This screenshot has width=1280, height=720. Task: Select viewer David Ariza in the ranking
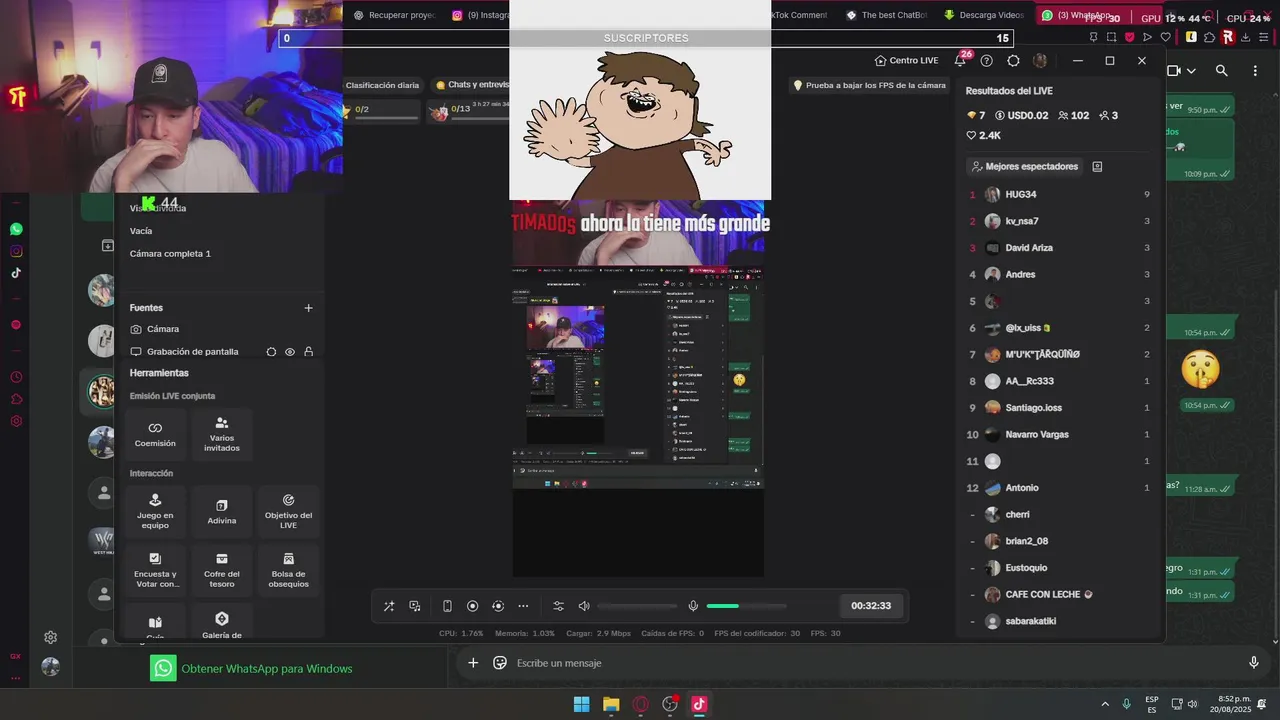tap(1059, 248)
